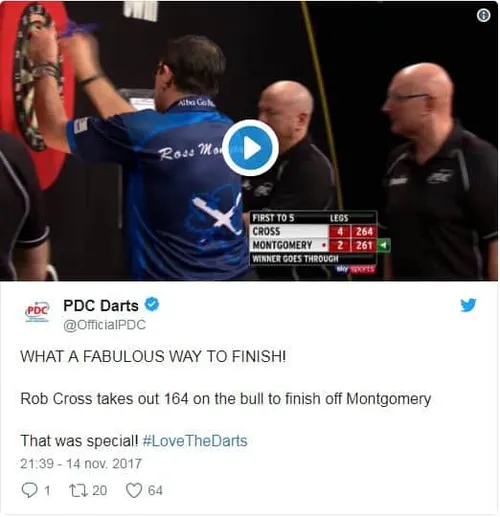Open the tweet timestamp 21:39 - 14 nov. 2017
500x517 pixels.
(x=81, y=464)
